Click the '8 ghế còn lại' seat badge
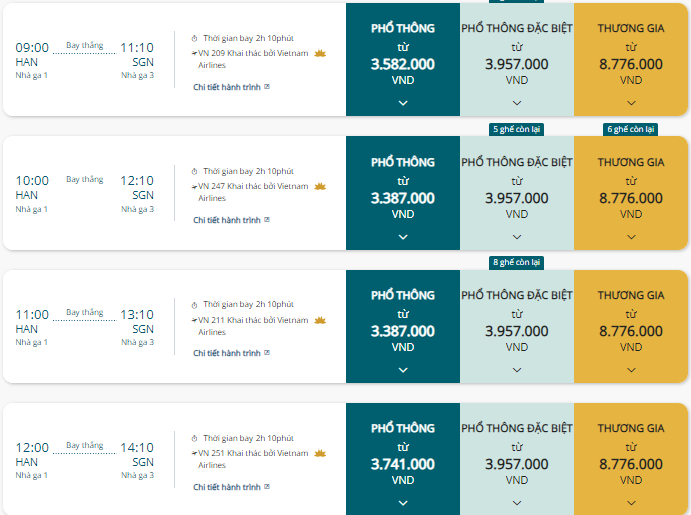Screen dimensions: 691x515 click(517, 262)
